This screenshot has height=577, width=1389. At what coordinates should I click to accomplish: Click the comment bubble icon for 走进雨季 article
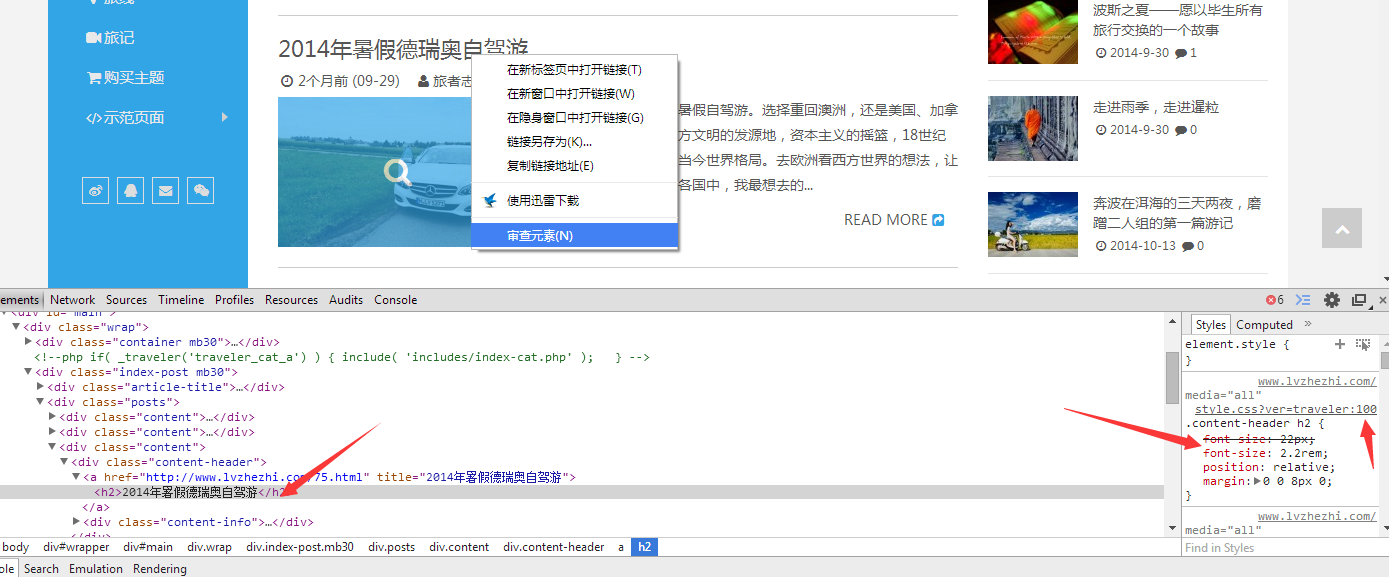(x=1181, y=130)
